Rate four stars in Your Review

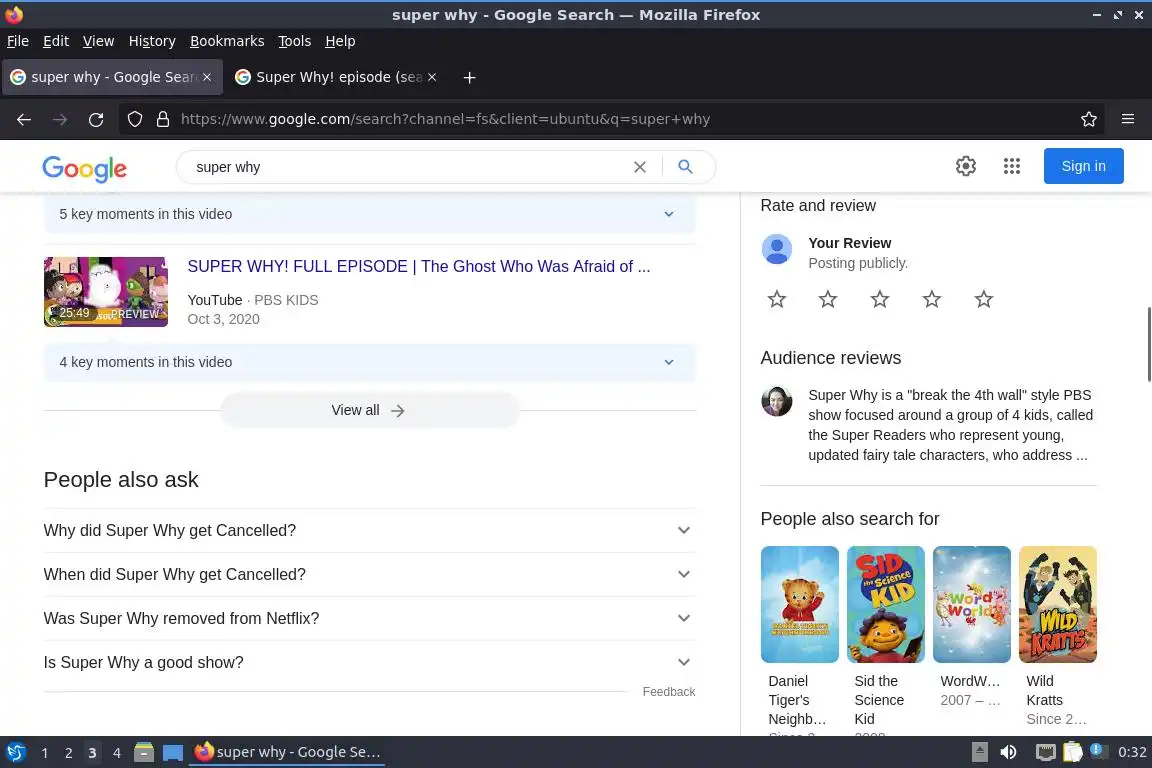932,299
